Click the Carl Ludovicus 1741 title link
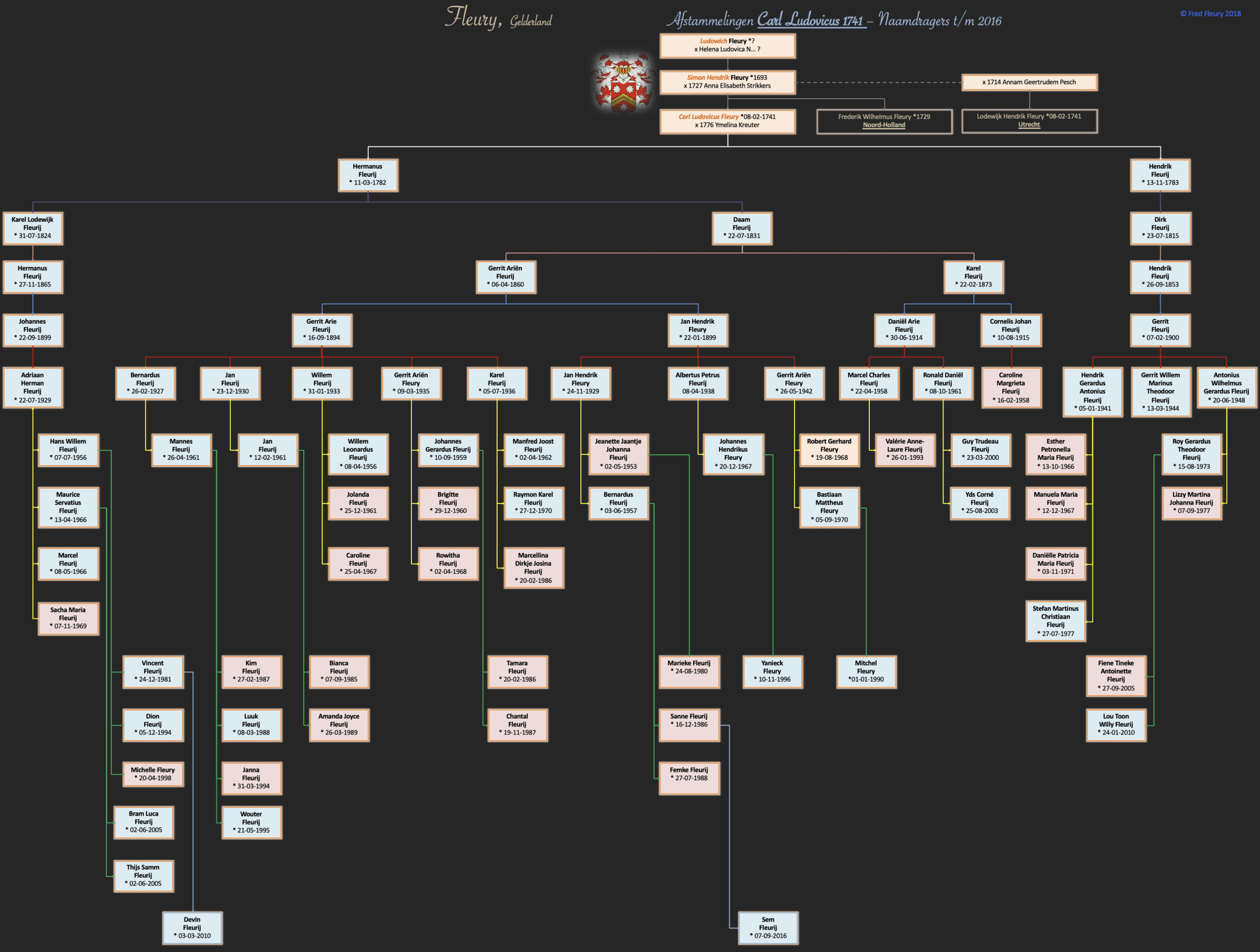Image resolution: width=1260 pixels, height=952 pixels. point(811,21)
